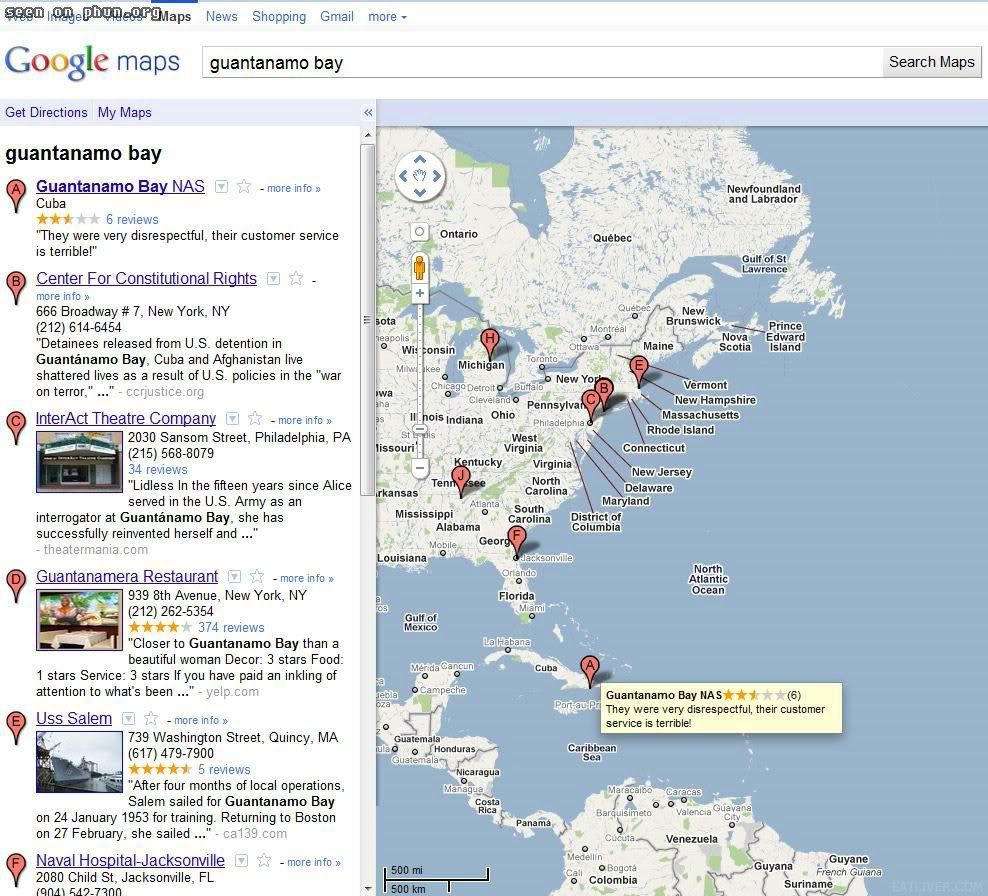Click the Street View pegman icon

pyautogui.click(x=420, y=267)
